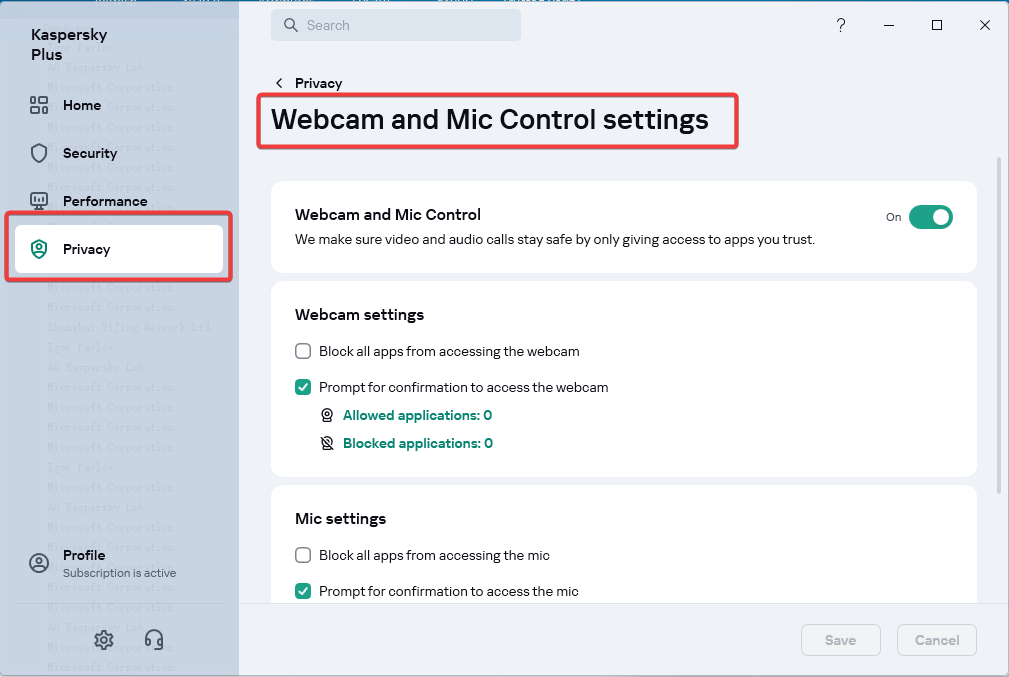Uncheck Prompt for confirmation to access the mic
Viewport: 1009px width, 677px height.
[x=303, y=591]
